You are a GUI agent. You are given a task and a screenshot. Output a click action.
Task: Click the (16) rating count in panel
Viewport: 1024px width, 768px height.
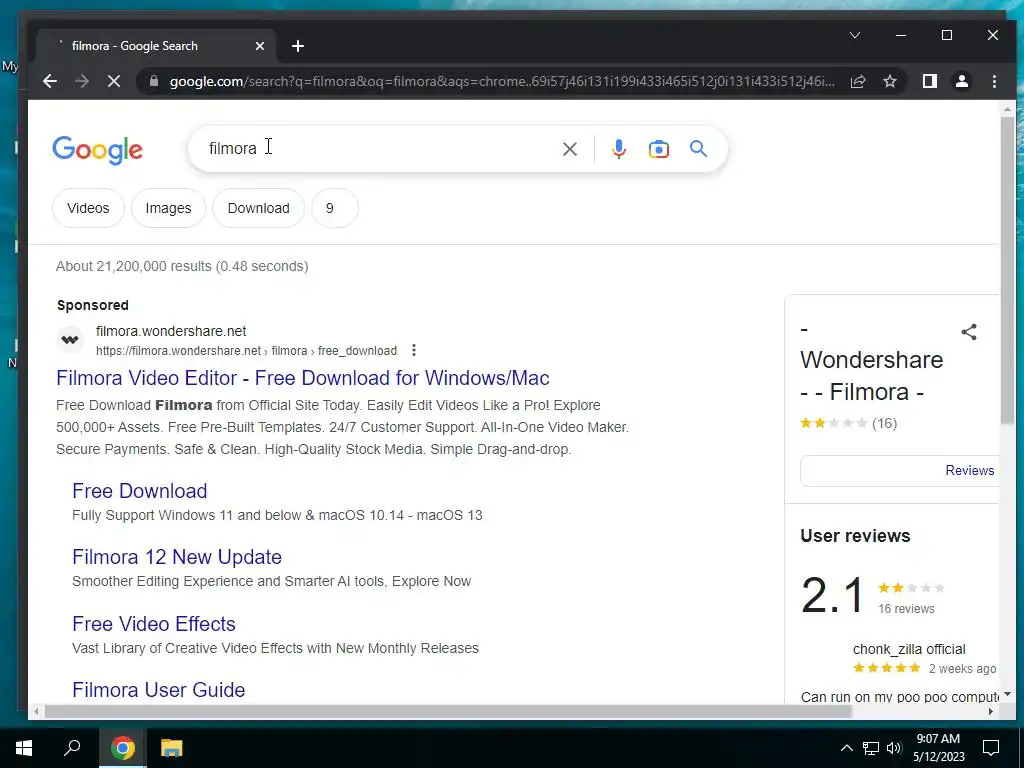(884, 423)
